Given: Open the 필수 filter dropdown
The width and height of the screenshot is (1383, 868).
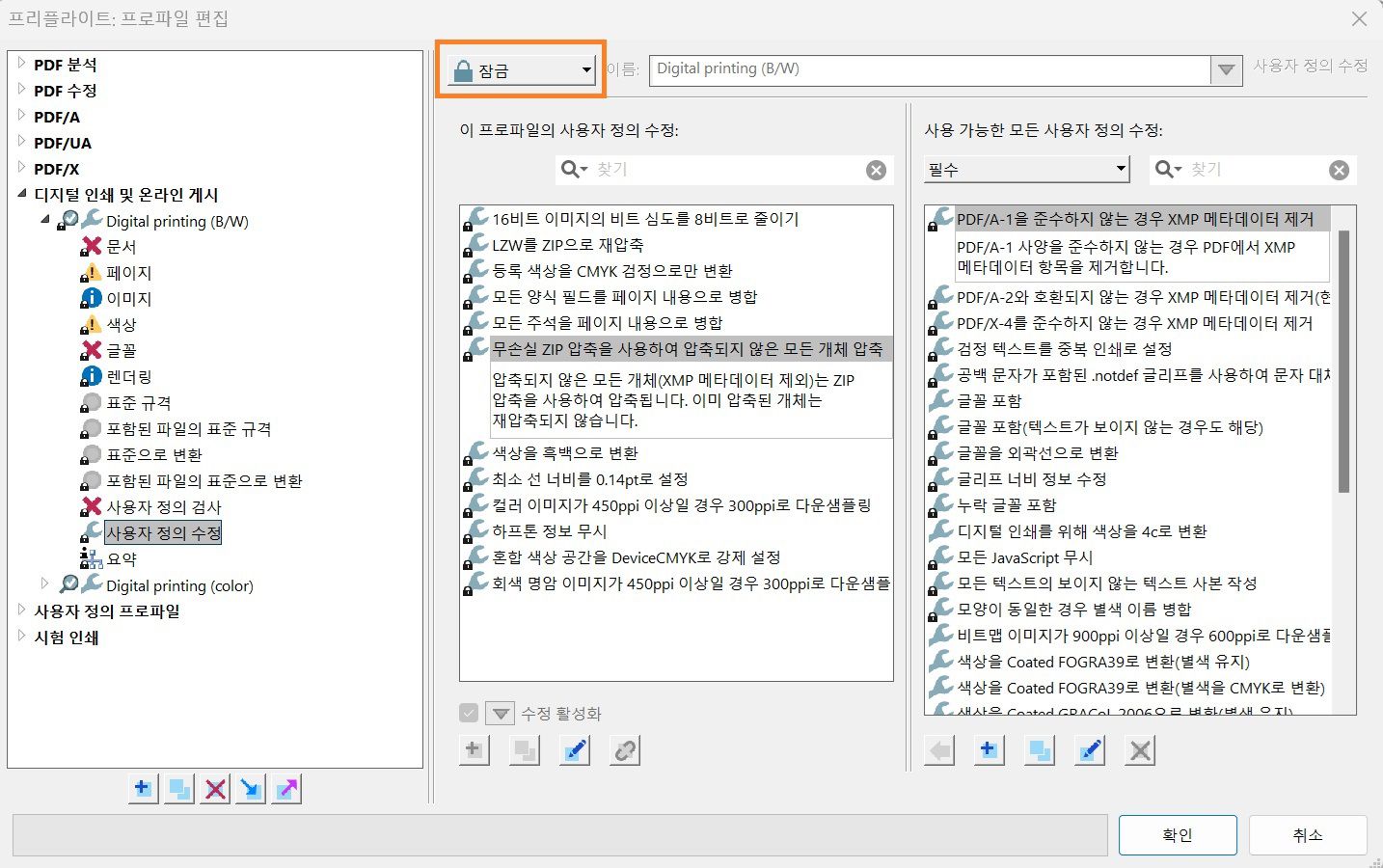Looking at the screenshot, I should coord(1121,169).
